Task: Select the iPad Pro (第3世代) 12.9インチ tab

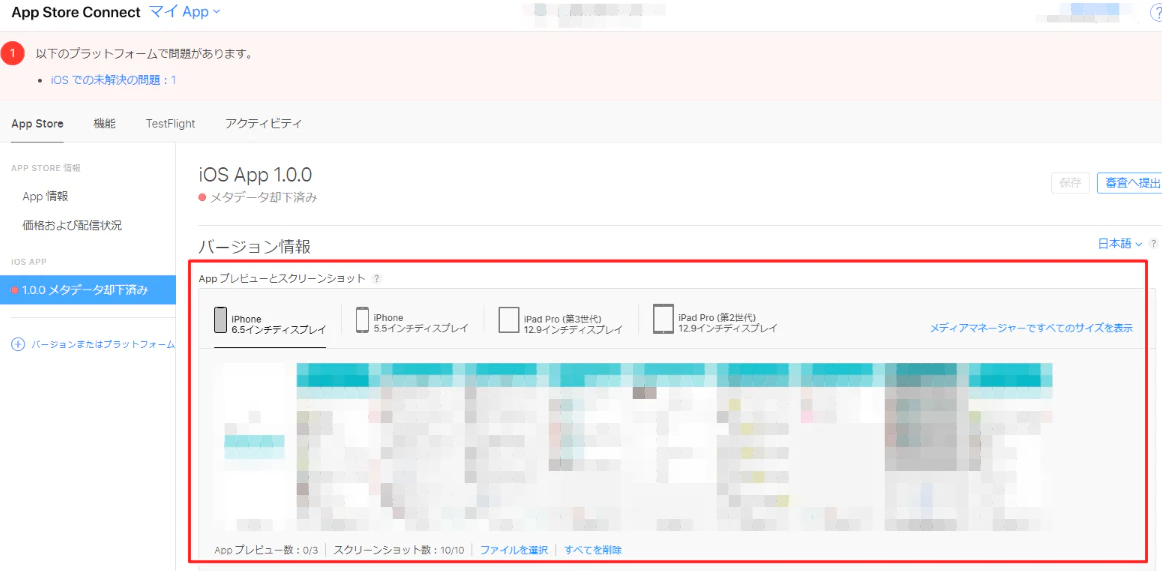Action: coord(561,319)
